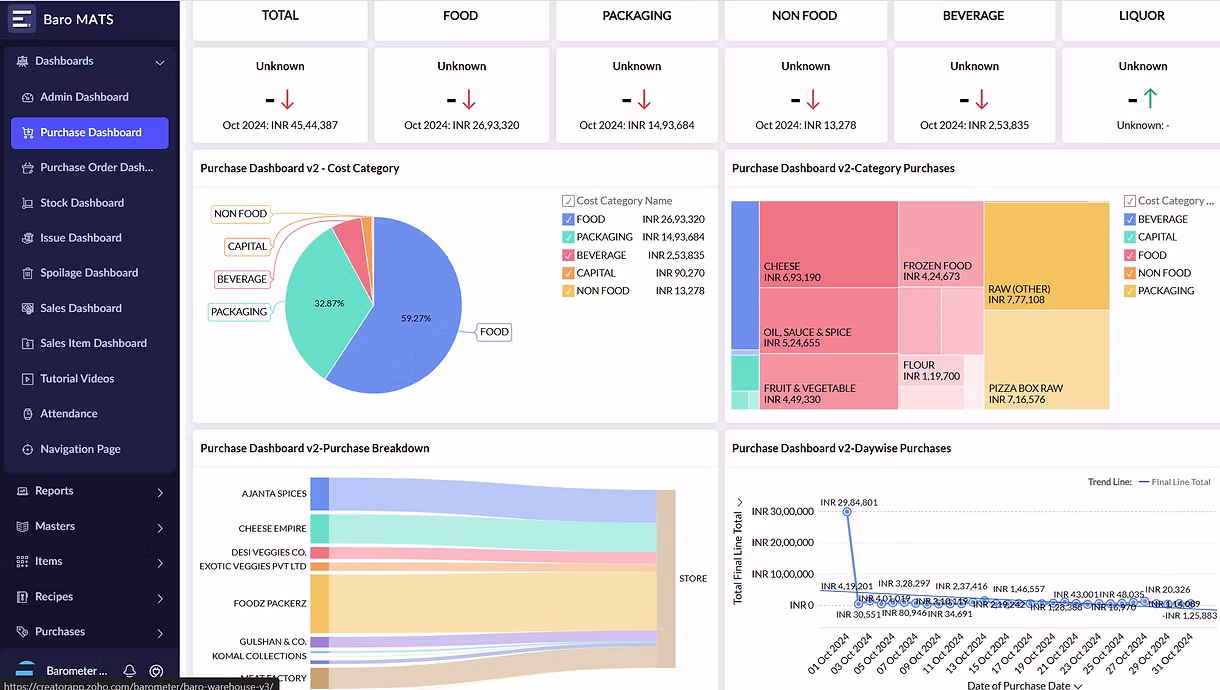Expand the Reports sidebar section
The width and height of the screenshot is (1220, 690).
160,492
